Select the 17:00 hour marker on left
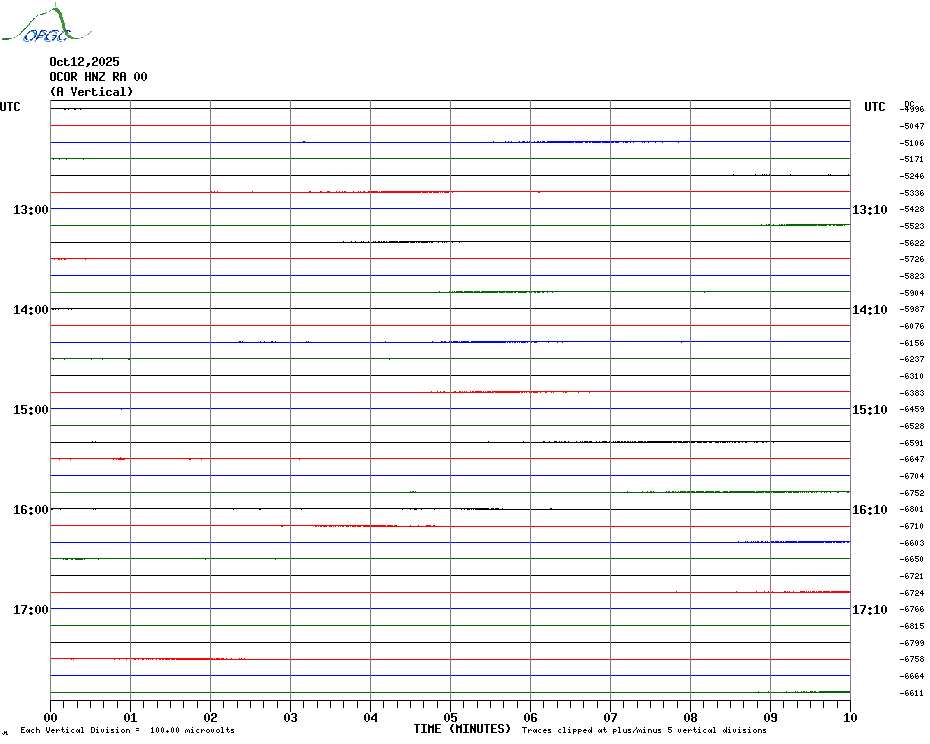Image resolution: width=930 pixels, height=744 pixels. pyautogui.click(x=30, y=609)
